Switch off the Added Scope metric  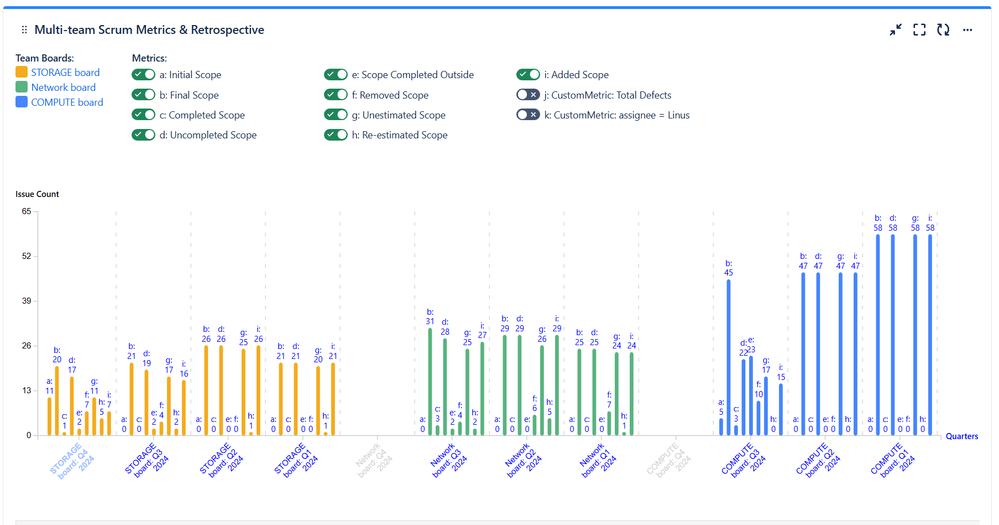[x=528, y=75]
